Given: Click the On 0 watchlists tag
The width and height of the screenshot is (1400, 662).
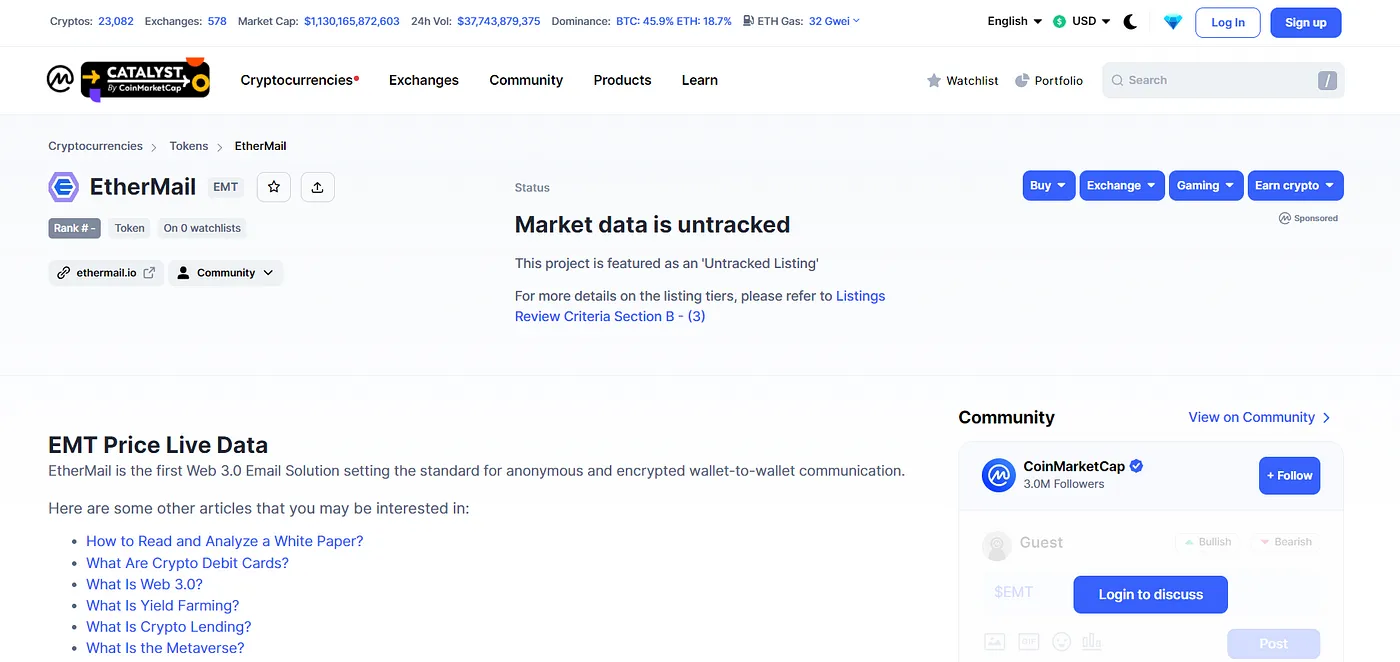Looking at the screenshot, I should click(x=202, y=228).
